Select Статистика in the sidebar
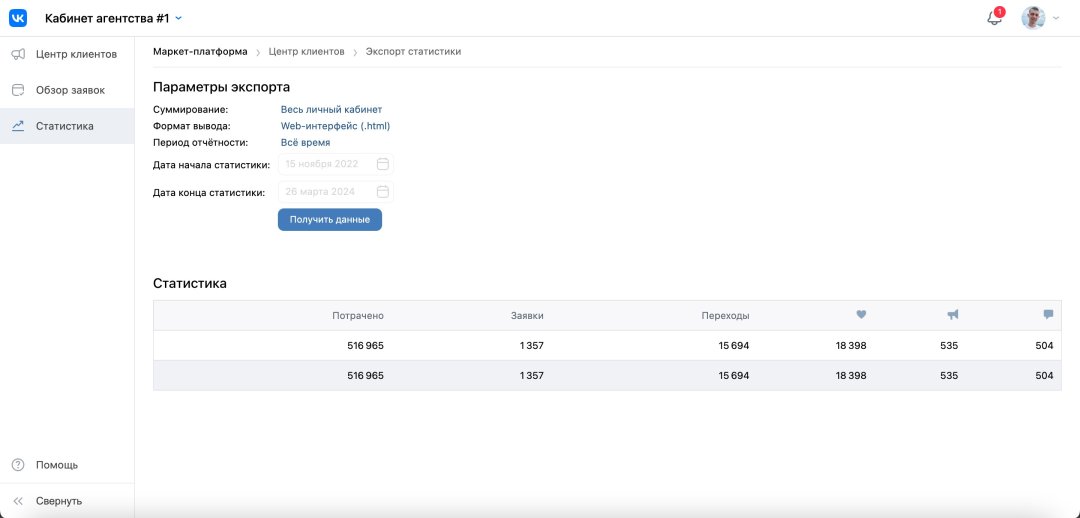The height and width of the screenshot is (518, 1080). 67,126
